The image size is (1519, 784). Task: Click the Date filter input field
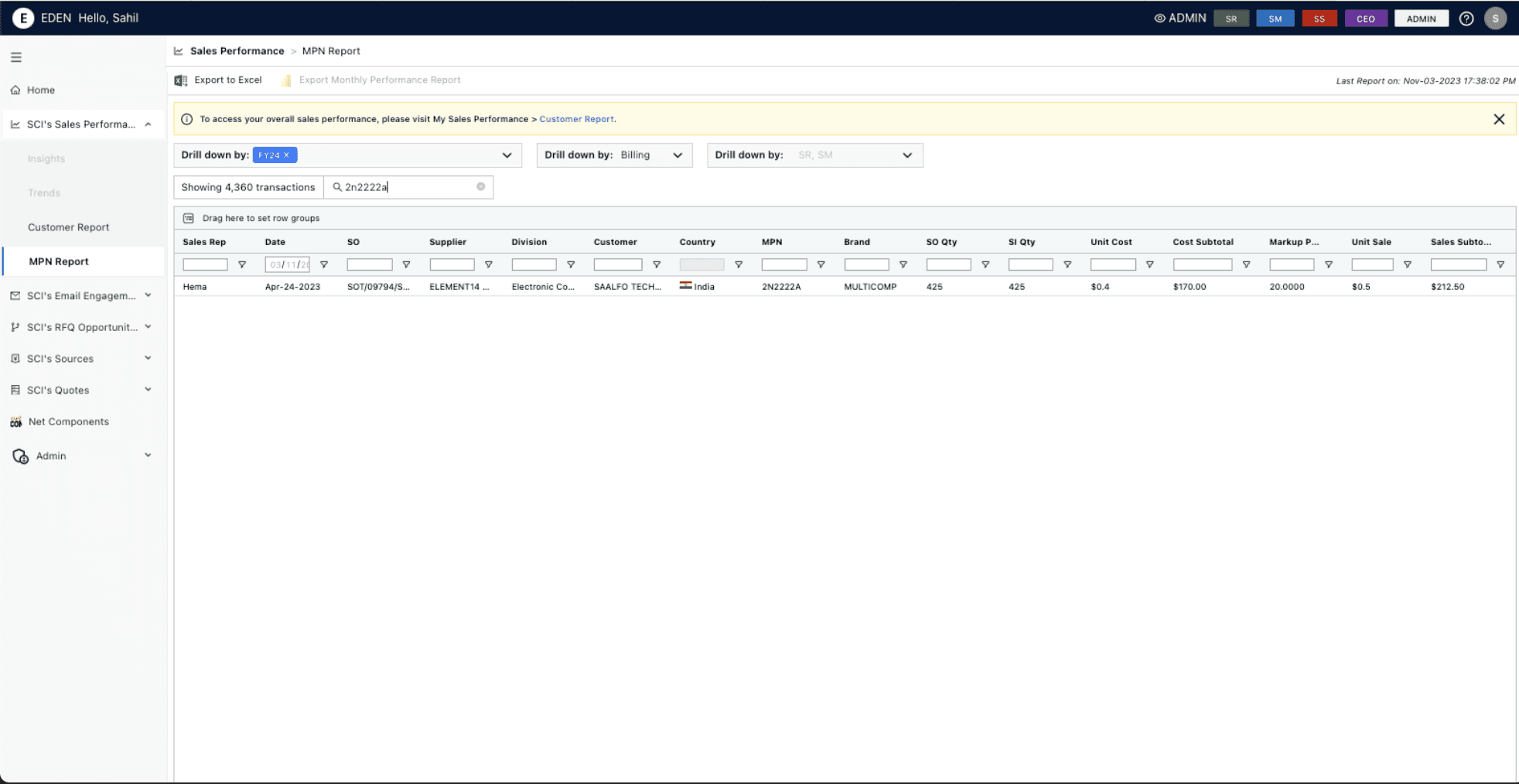pyautogui.click(x=287, y=264)
